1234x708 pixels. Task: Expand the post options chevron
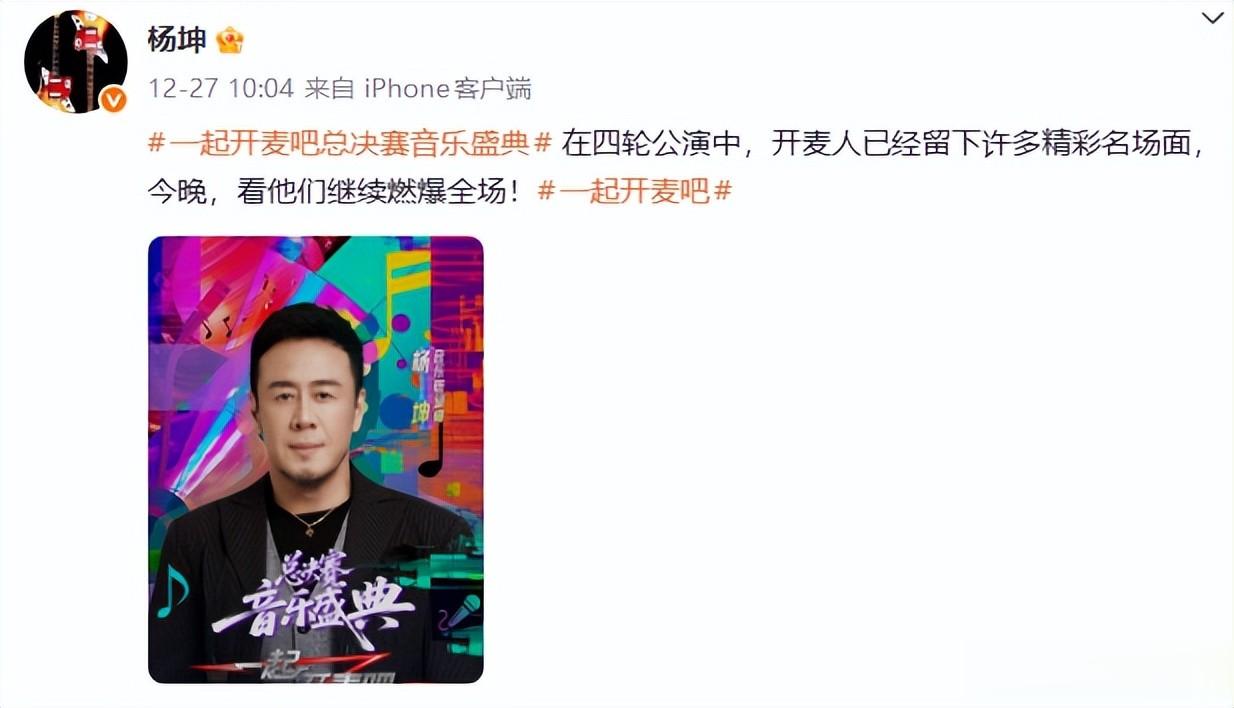pyautogui.click(x=1212, y=18)
